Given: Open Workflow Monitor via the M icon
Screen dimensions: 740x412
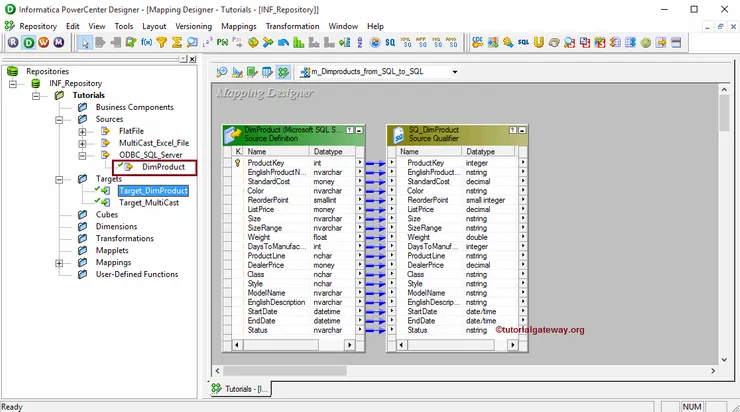Looking at the screenshot, I should click(x=59, y=42).
